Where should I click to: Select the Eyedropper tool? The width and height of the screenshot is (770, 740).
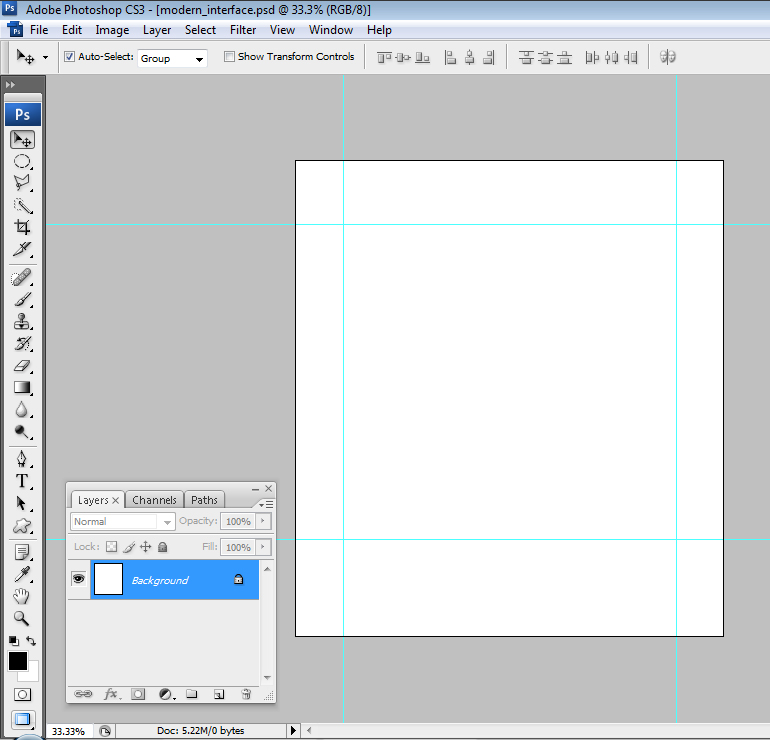coord(22,575)
